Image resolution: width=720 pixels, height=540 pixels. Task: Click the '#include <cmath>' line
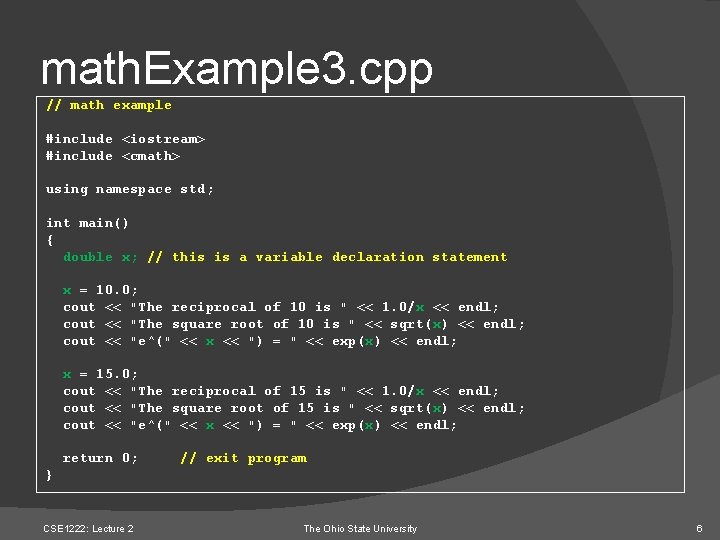(x=113, y=156)
